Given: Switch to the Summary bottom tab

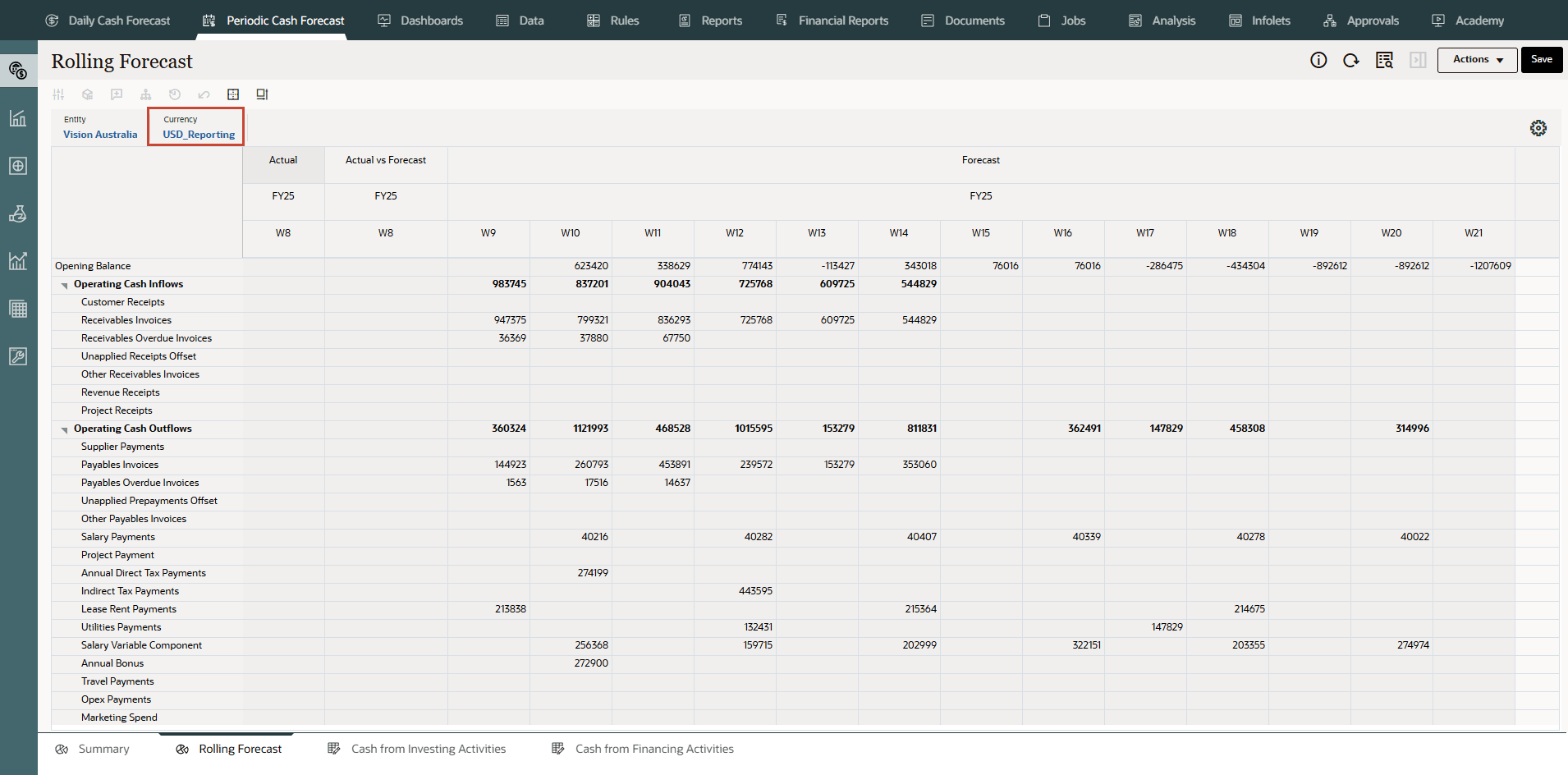Looking at the screenshot, I should [x=93, y=749].
